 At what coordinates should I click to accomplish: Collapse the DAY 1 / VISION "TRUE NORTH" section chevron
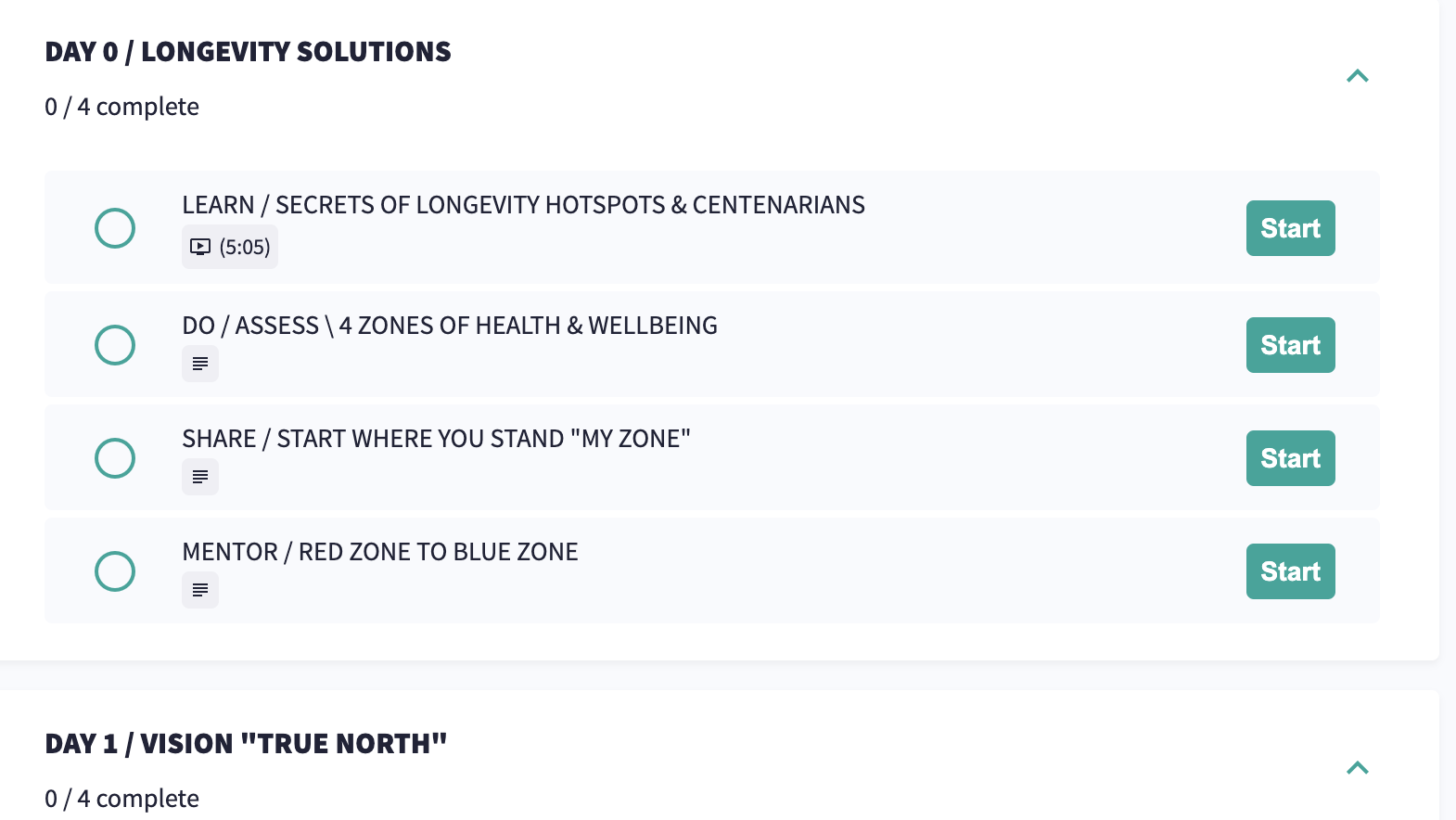coord(1358,768)
